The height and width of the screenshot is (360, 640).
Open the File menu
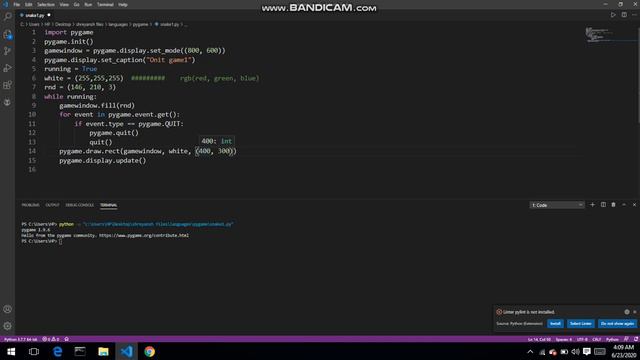17,4
